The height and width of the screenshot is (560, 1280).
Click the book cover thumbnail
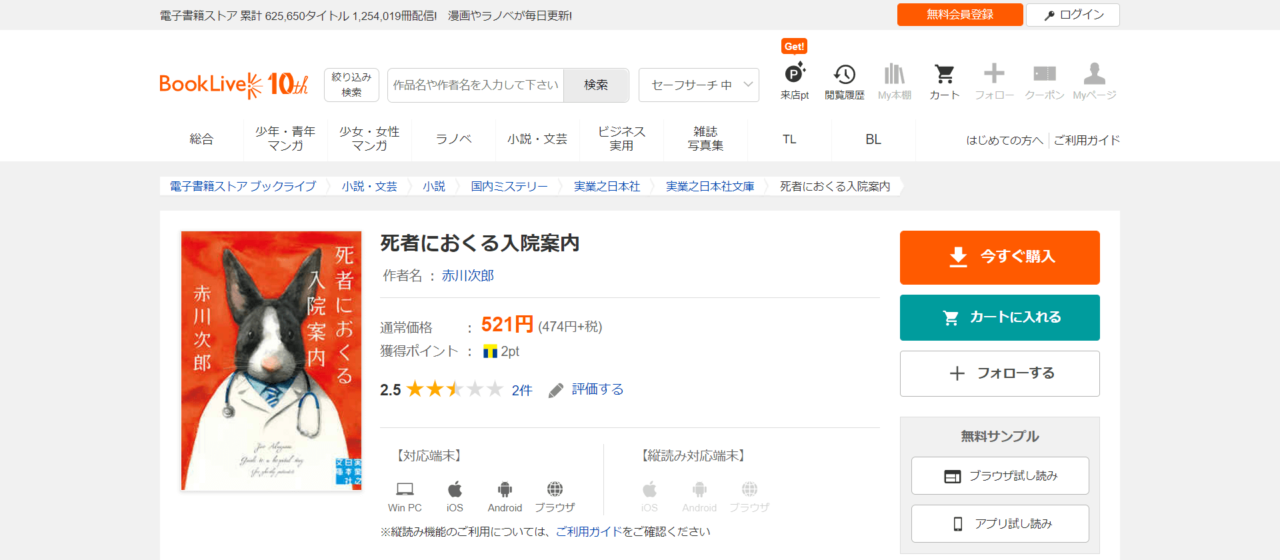pyautogui.click(x=271, y=361)
